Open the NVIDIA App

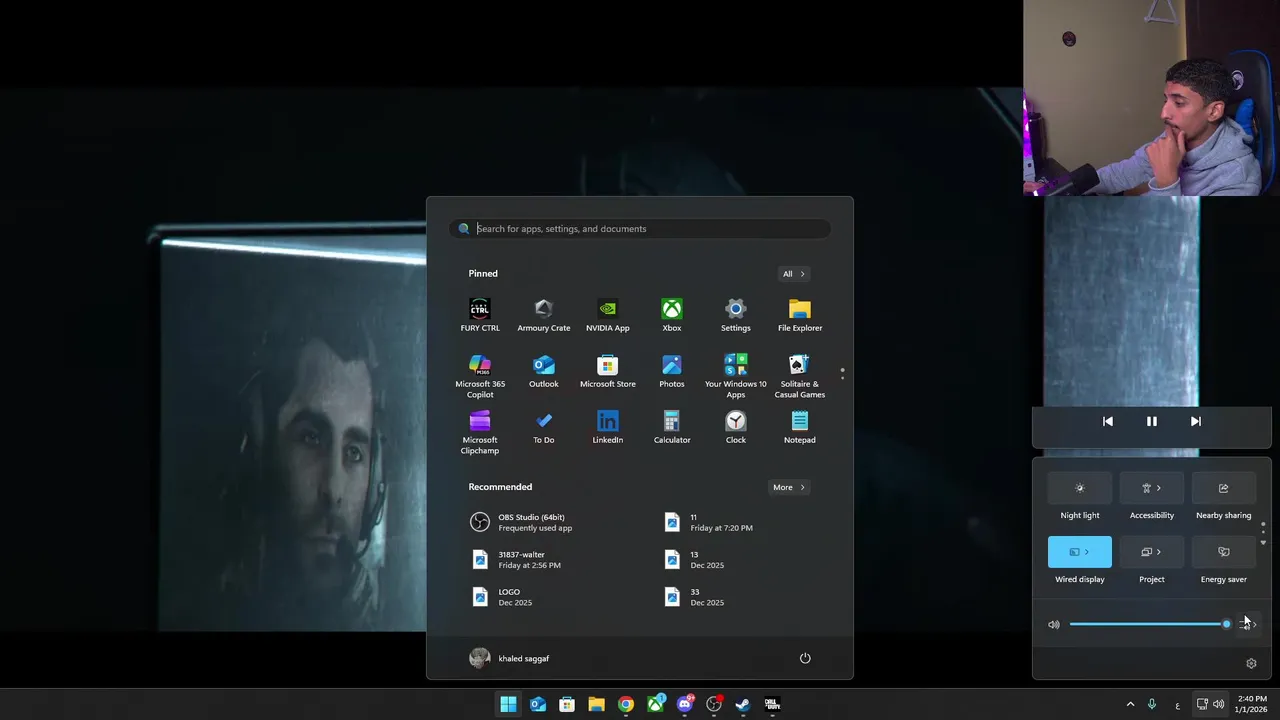(x=608, y=315)
